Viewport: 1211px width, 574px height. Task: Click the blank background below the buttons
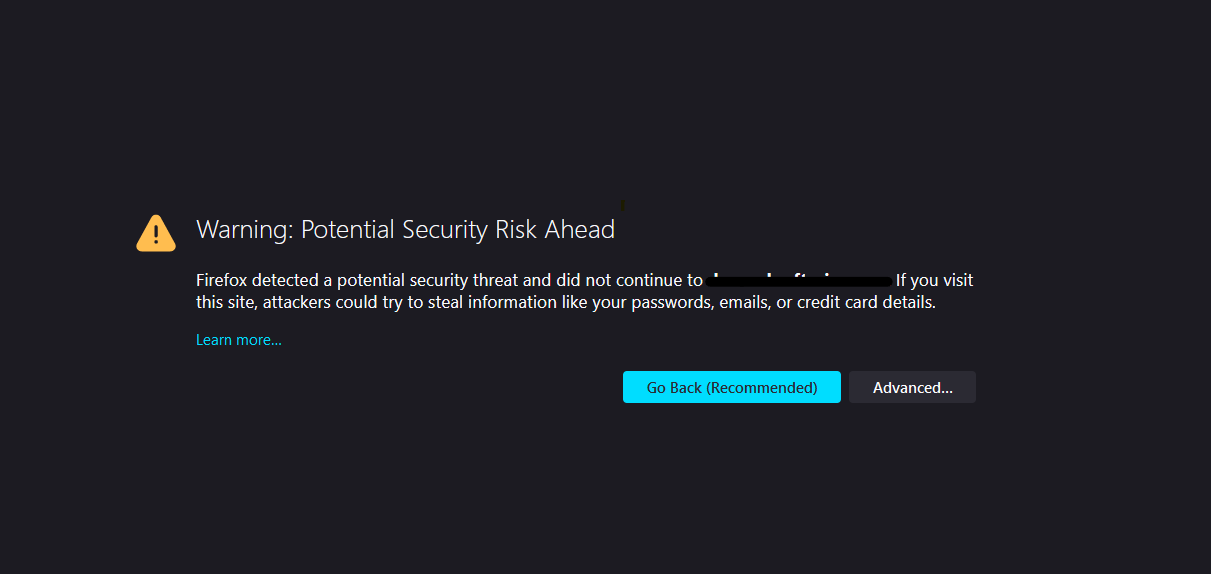tap(600, 490)
